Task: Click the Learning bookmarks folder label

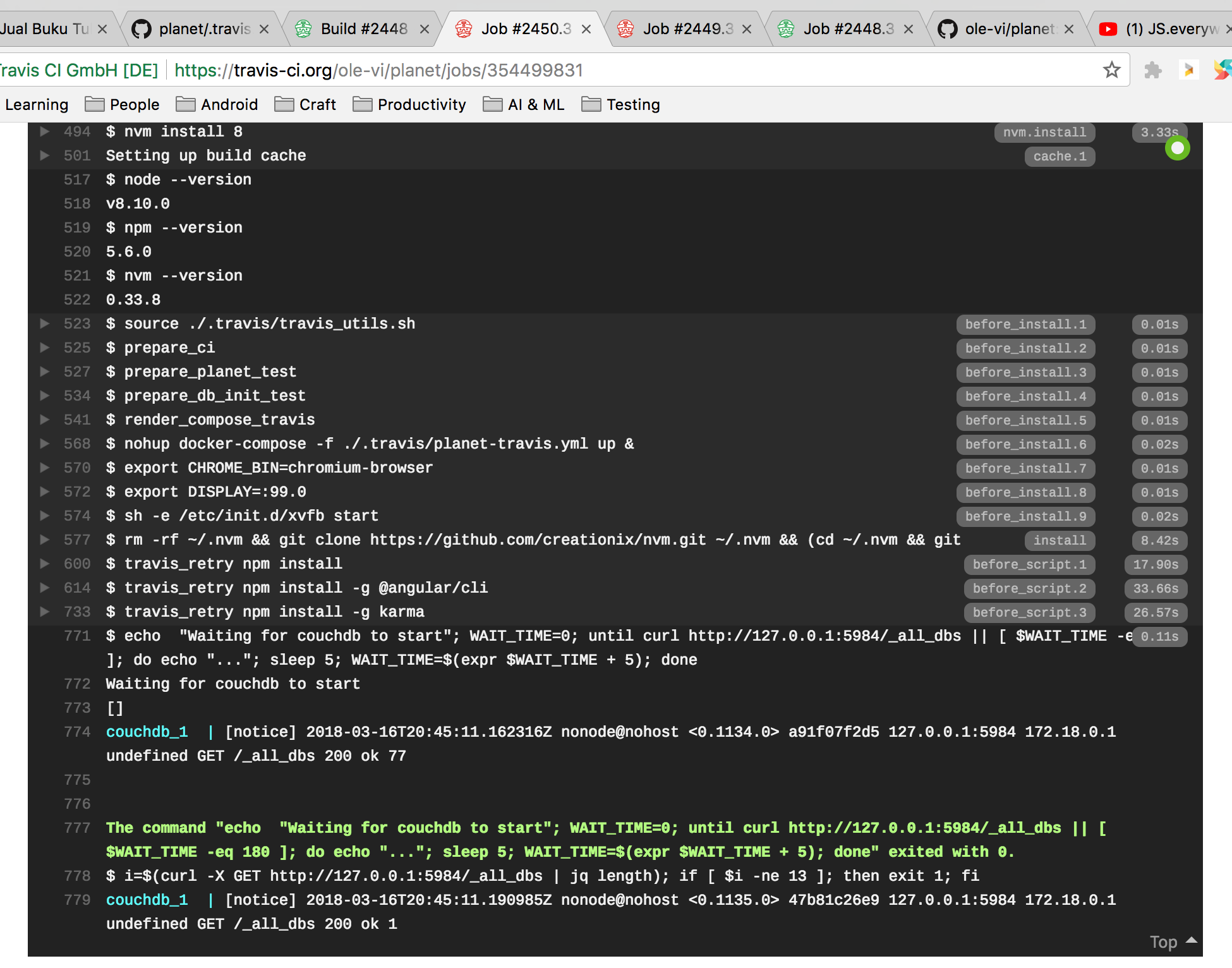Action: point(35,104)
